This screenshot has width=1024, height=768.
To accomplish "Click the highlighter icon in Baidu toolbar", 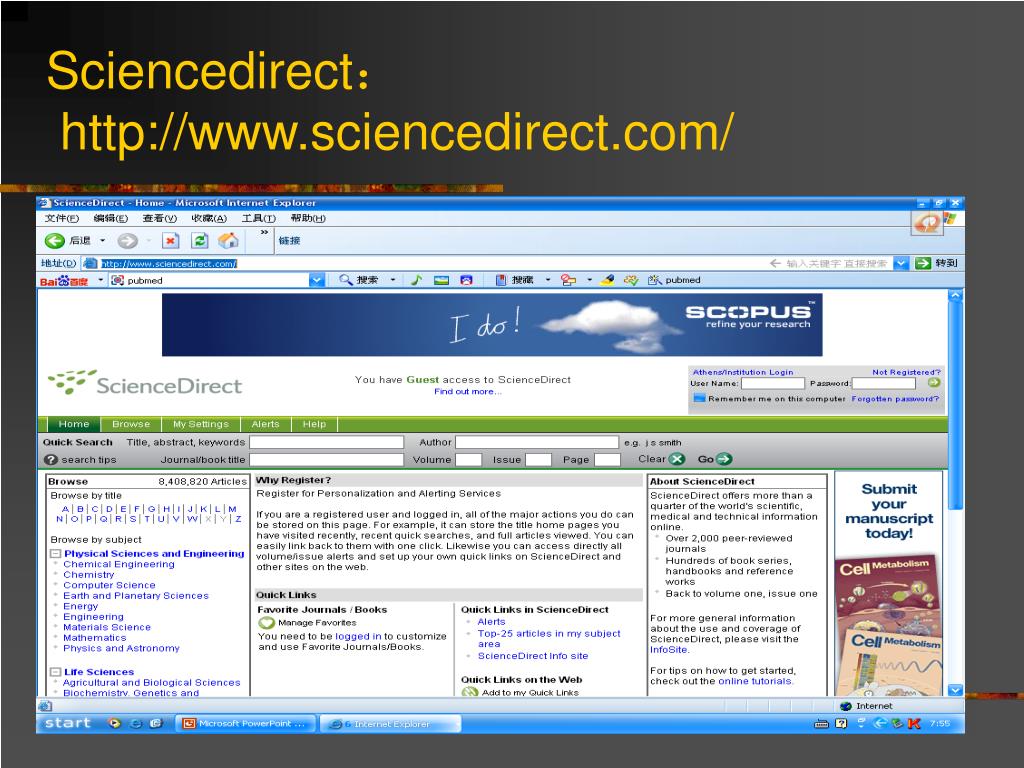I will 607,280.
